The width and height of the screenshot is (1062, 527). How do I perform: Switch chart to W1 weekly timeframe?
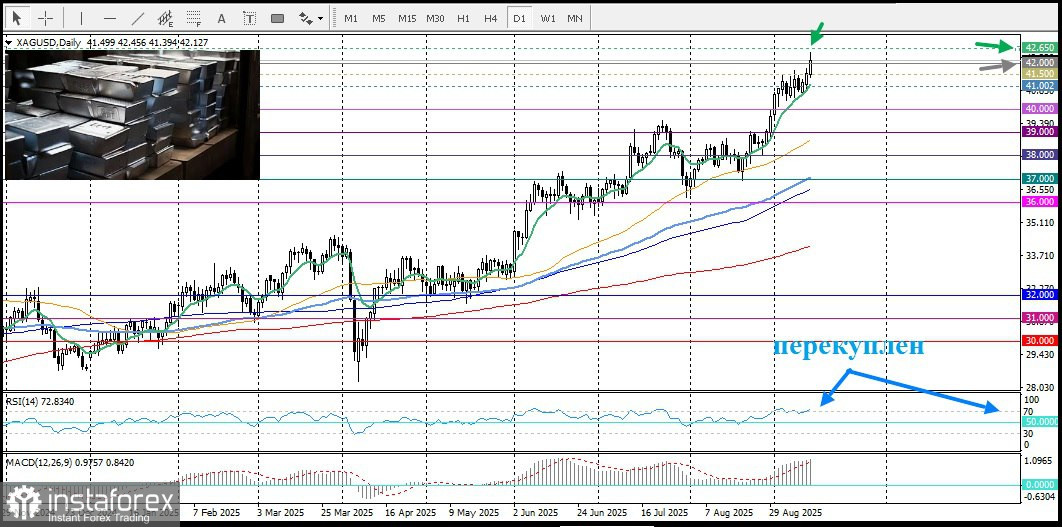click(x=548, y=18)
